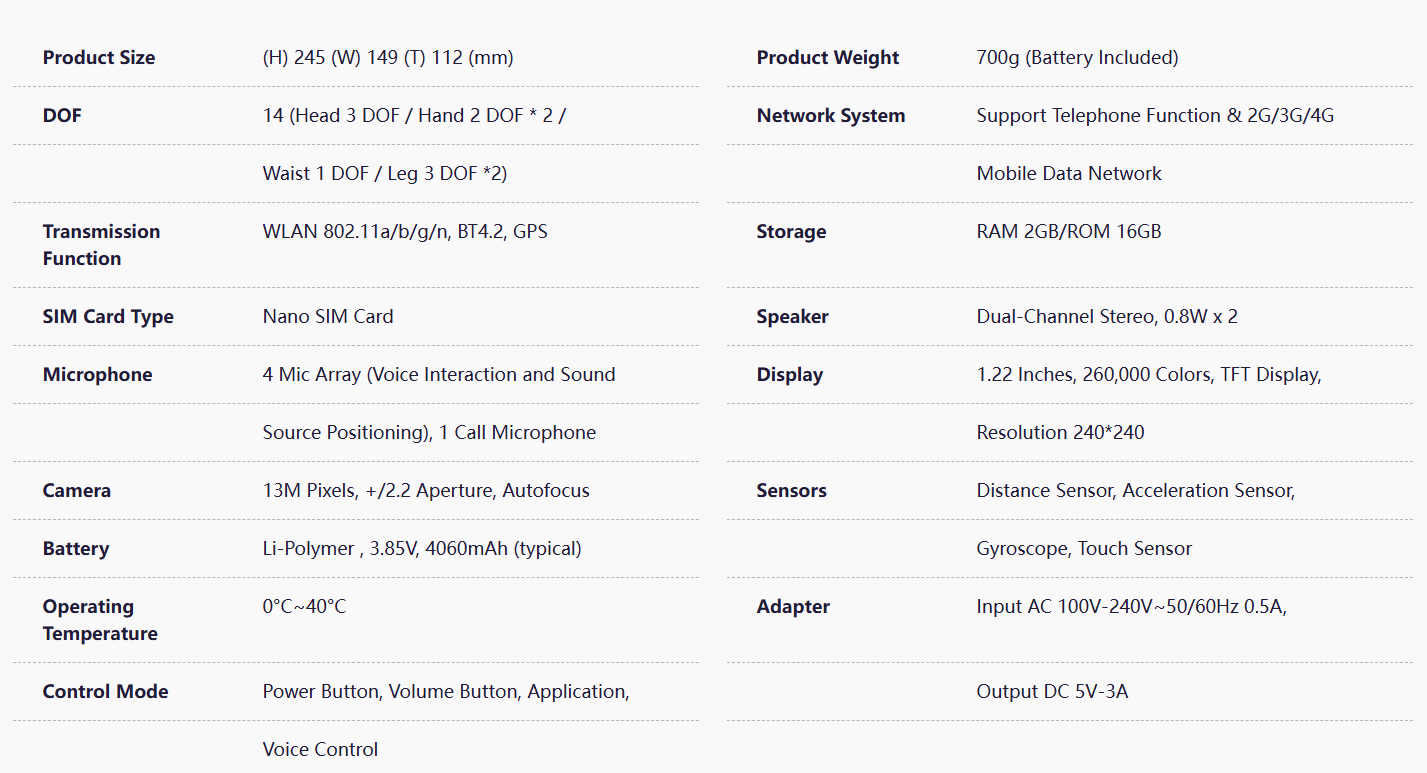The image size is (1427, 773).
Task: Click the Control Mode label
Action: 105,692
